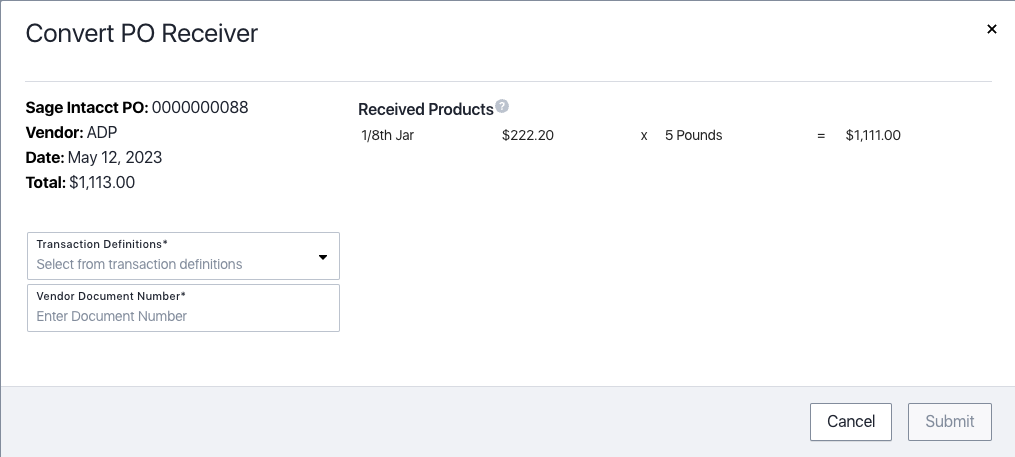Open the Transaction Definitions dropdown
The height and width of the screenshot is (457, 1015).
(x=183, y=256)
